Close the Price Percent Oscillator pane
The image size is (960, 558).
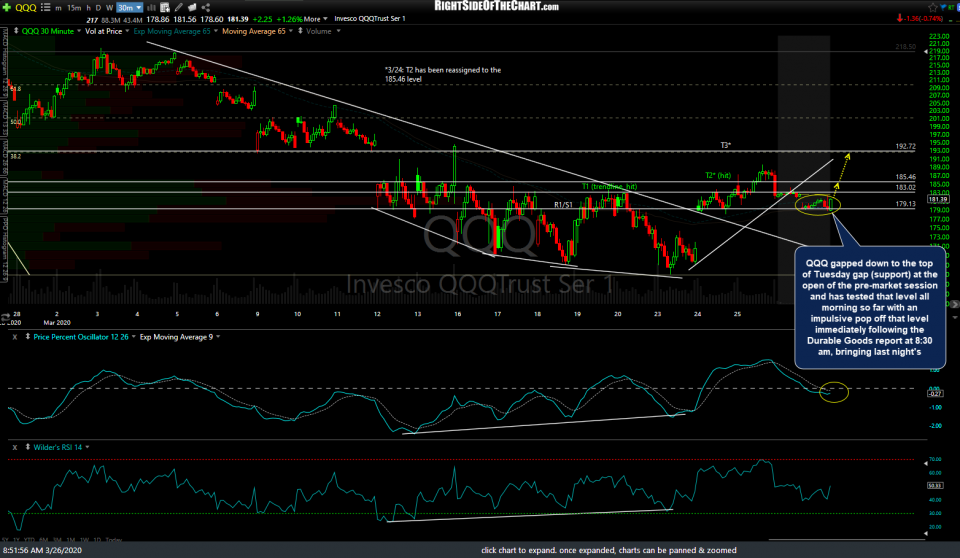pyautogui.click(x=15, y=337)
